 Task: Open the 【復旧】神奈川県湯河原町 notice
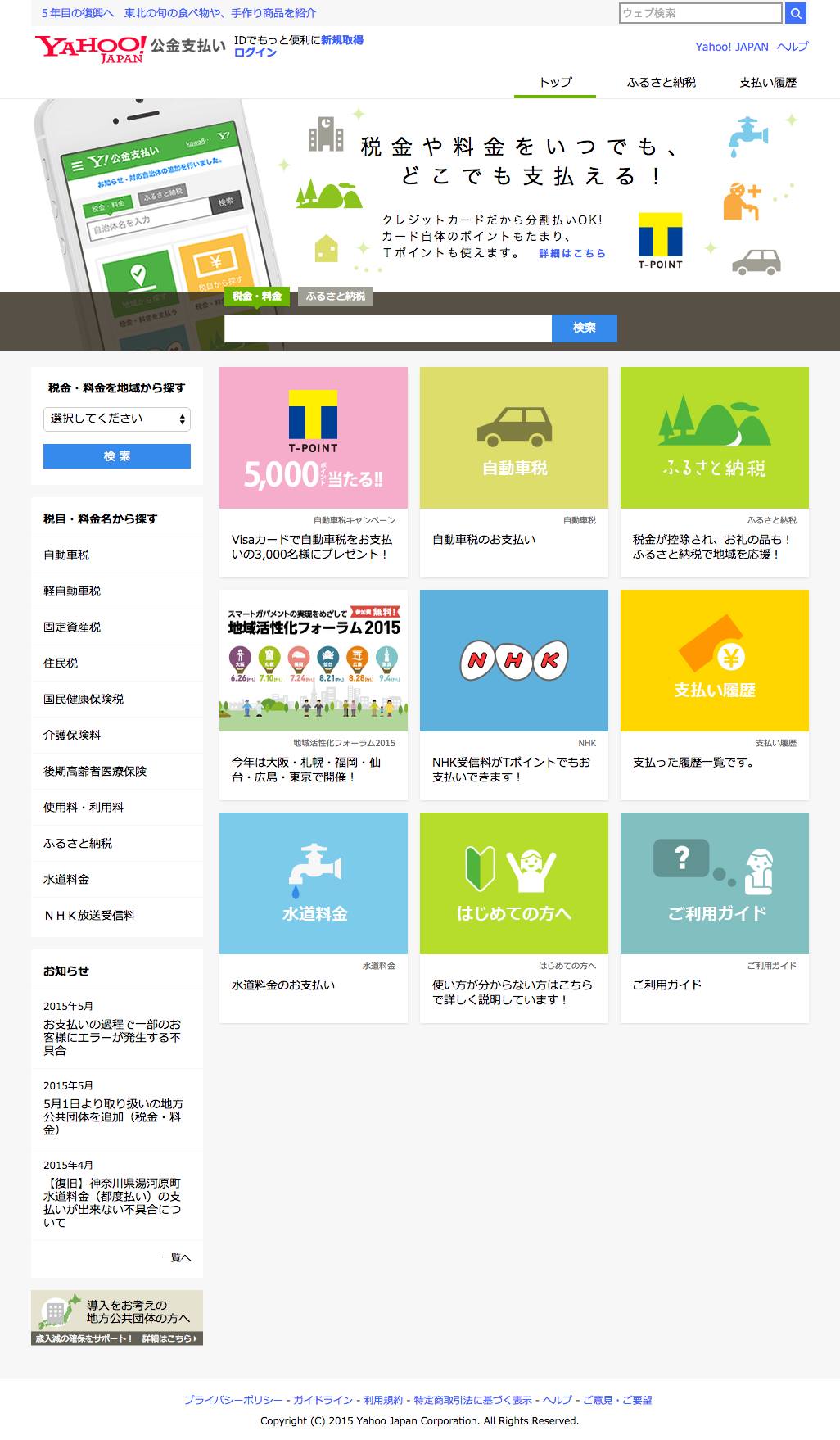pyautogui.click(x=112, y=1202)
